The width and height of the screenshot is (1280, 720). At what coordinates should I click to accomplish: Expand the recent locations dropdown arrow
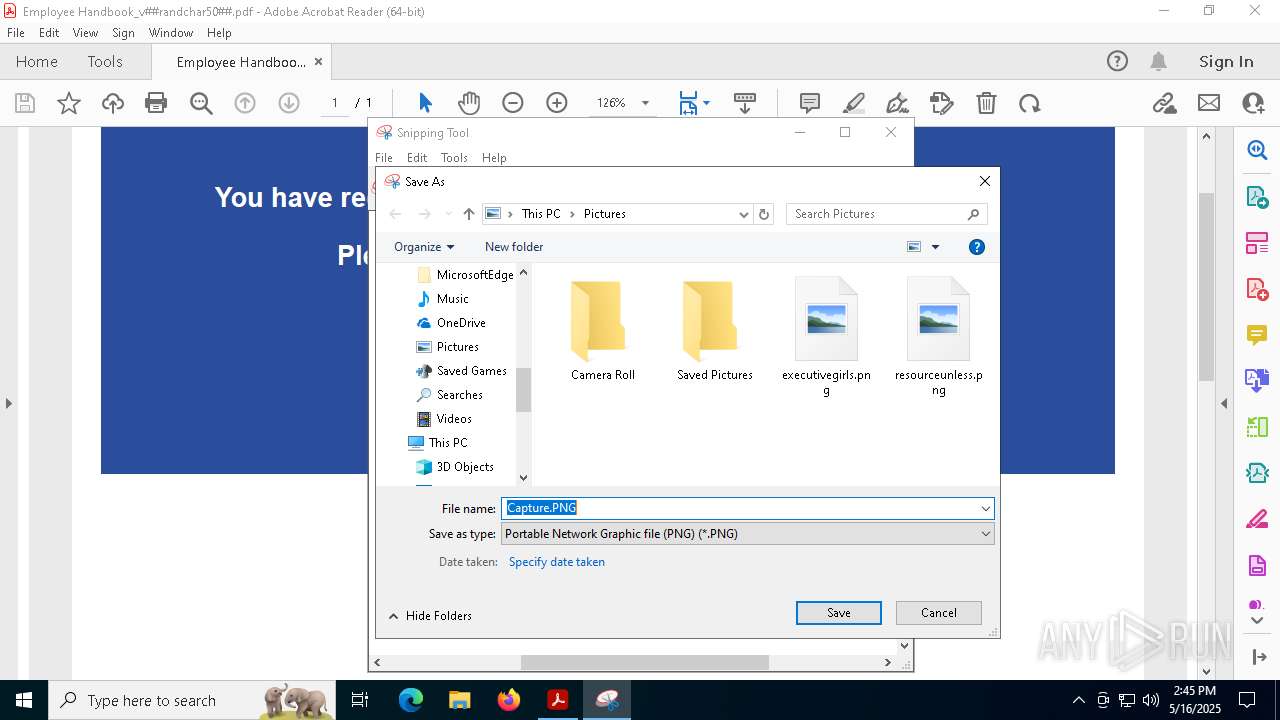tap(448, 214)
